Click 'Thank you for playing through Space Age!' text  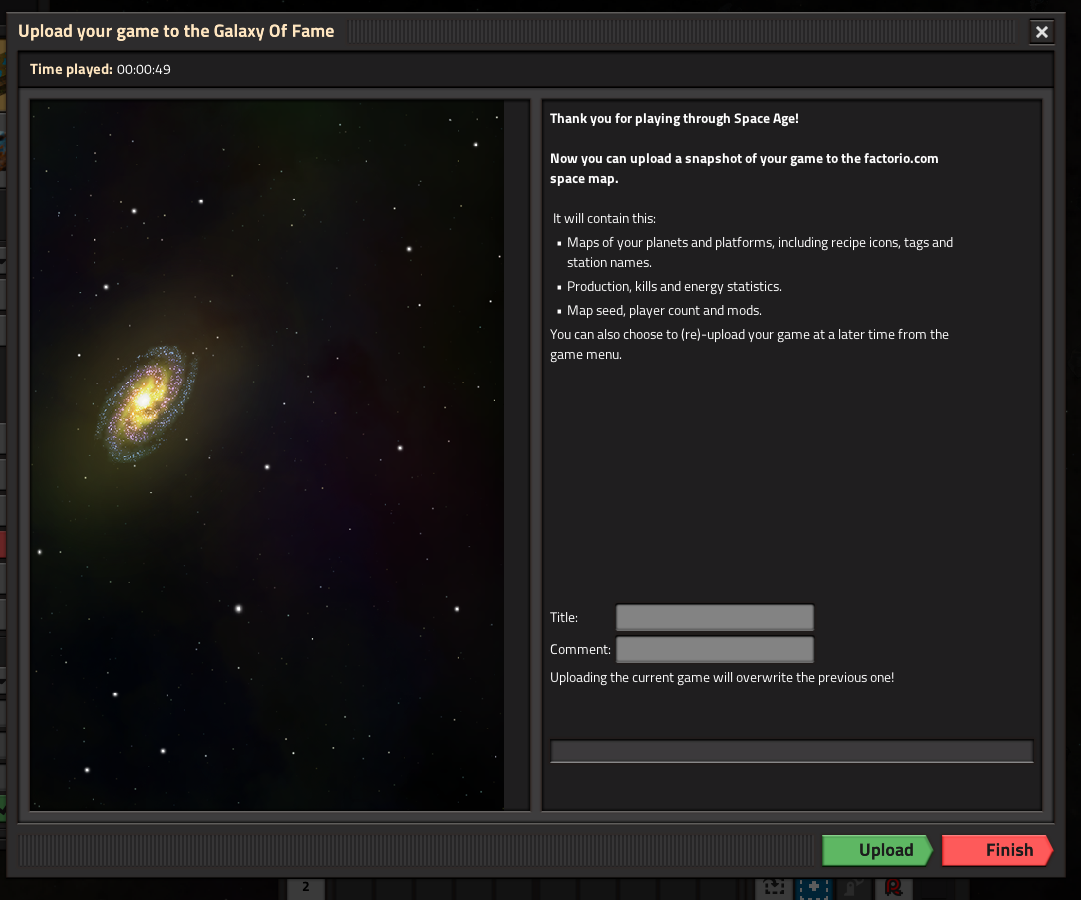[x=674, y=119]
